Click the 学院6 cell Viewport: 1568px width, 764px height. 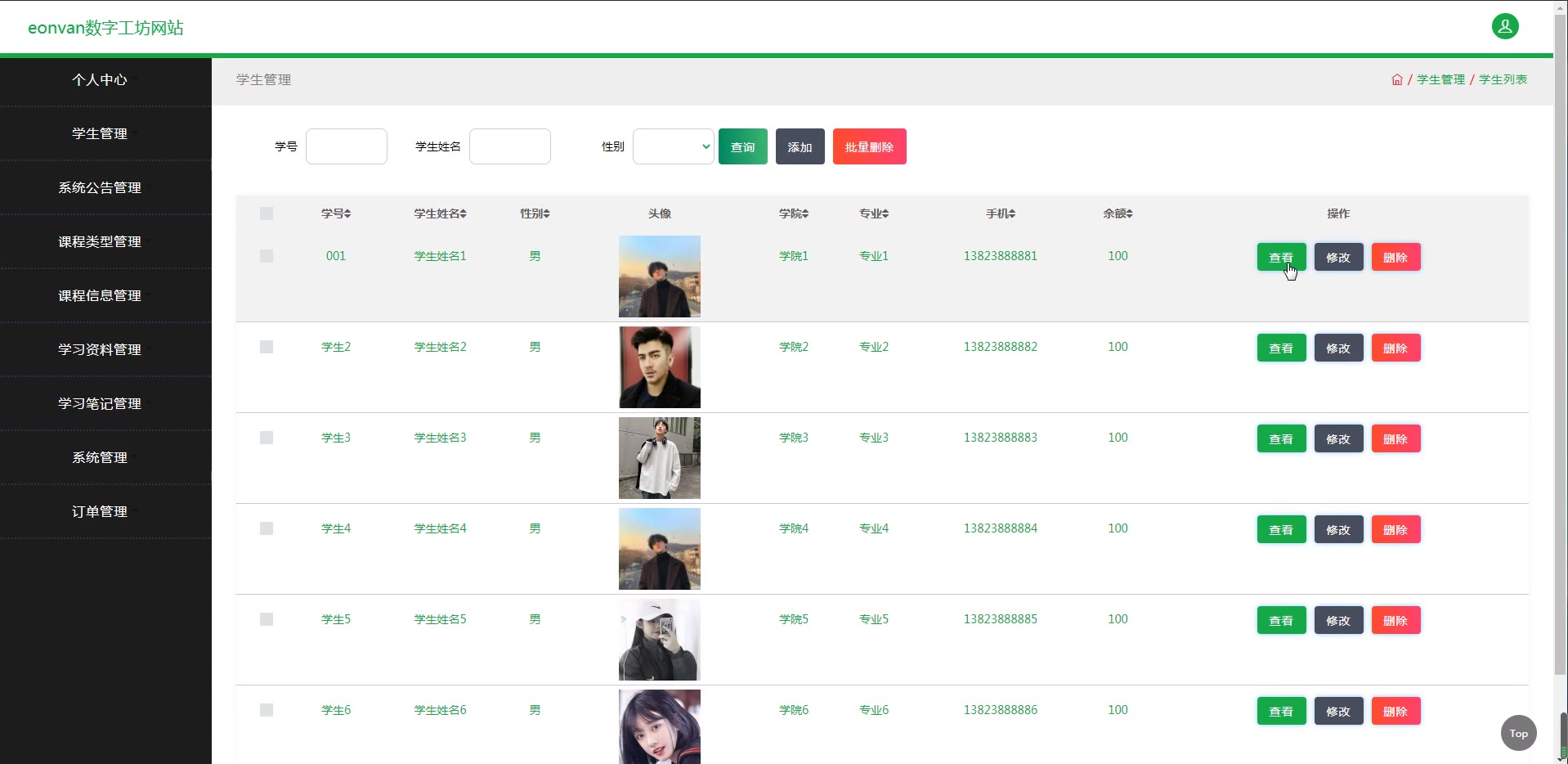(x=794, y=710)
